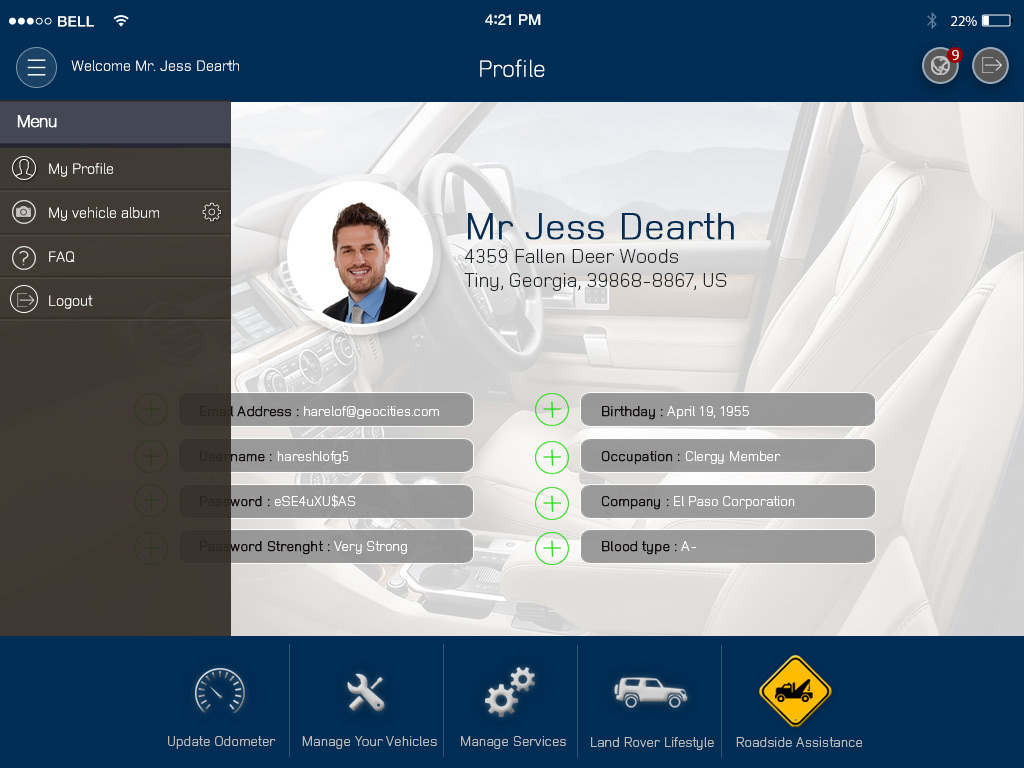
Task: Click the Occupation field Clergy Member
Action: 728,456
